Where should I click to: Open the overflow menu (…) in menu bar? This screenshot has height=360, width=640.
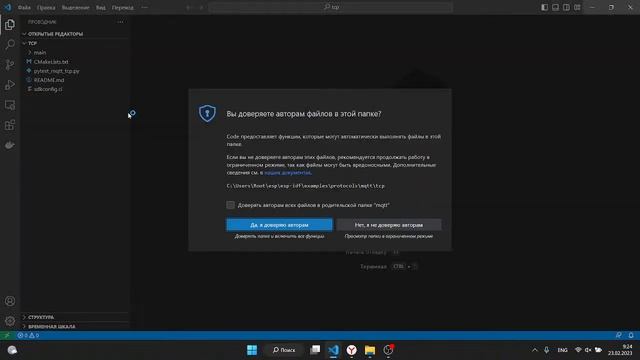click(x=144, y=7)
